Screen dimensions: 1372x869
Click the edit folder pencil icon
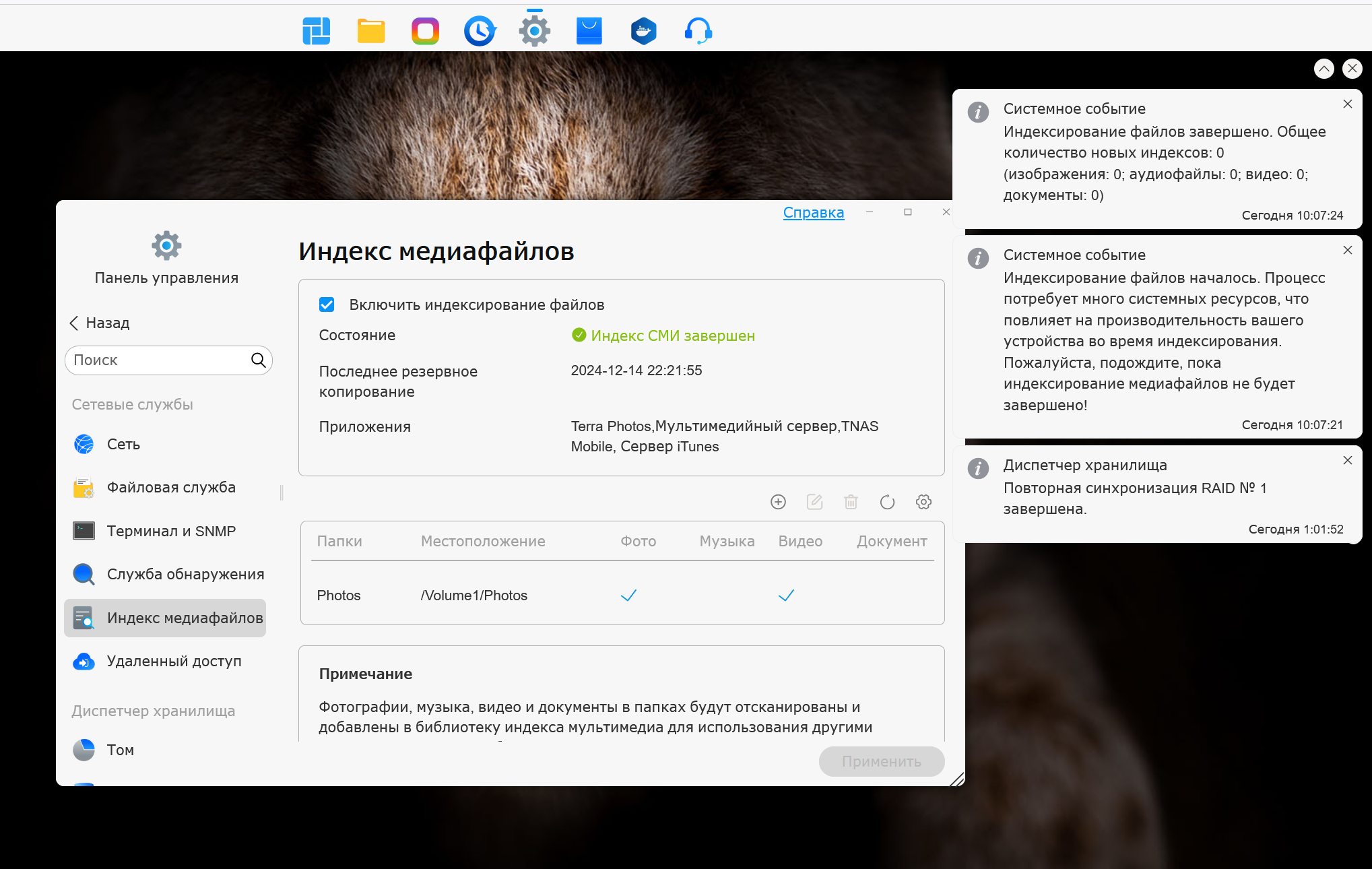pyautogui.click(x=814, y=502)
